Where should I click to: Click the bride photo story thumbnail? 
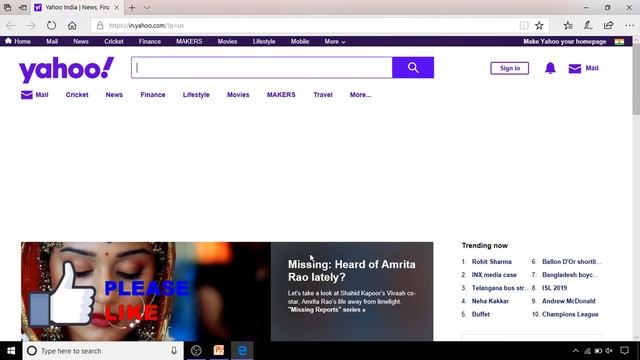146,291
